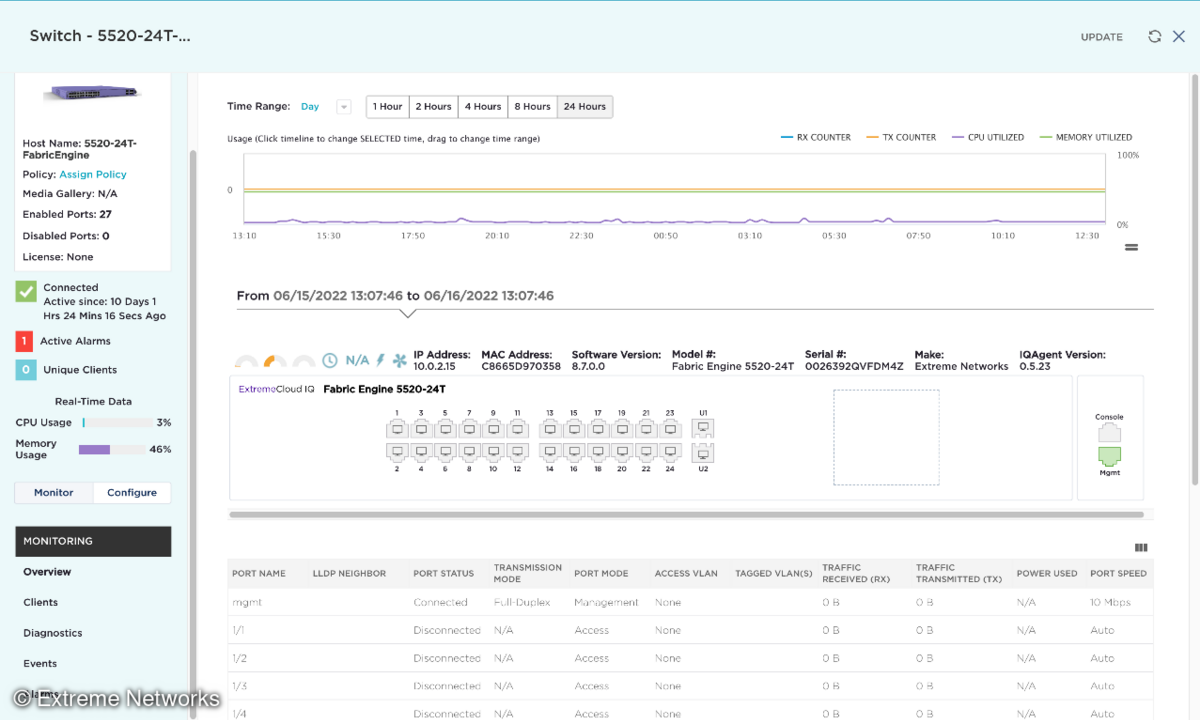This screenshot has height=720, width=1200.
Task: Select port 5 on the switch diagram
Action: (445, 429)
